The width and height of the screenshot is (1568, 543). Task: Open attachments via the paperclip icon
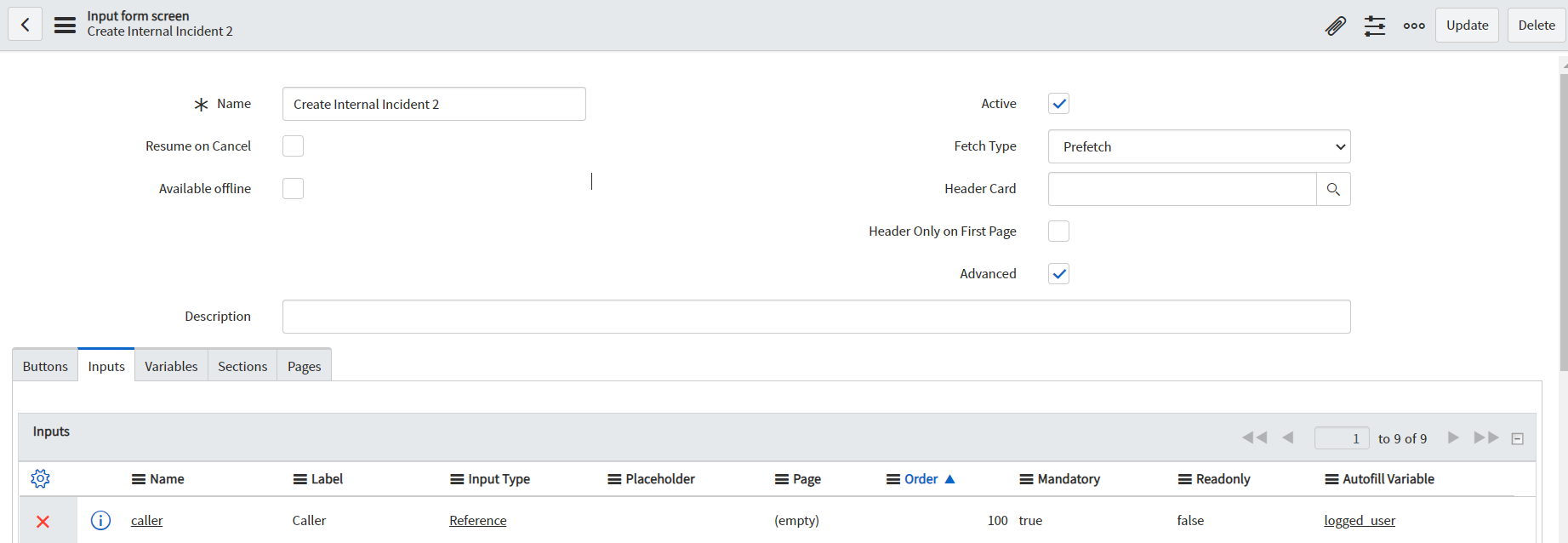tap(1336, 26)
